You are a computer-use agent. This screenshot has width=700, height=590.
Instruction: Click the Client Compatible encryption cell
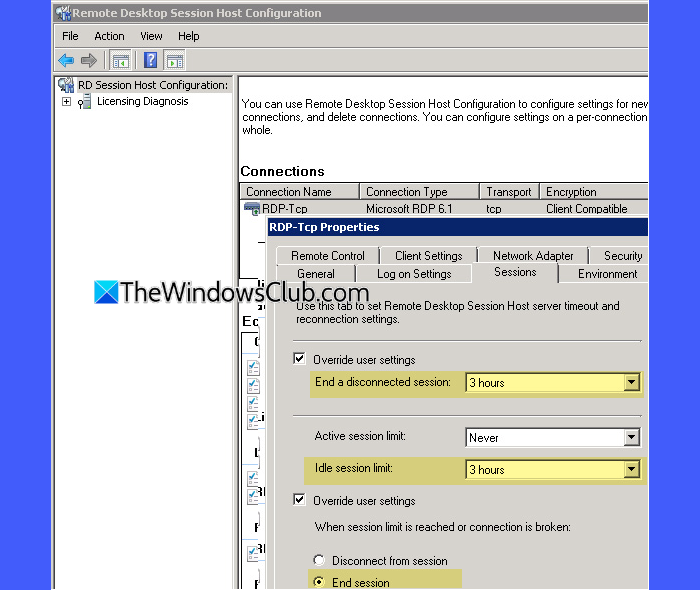[587, 208]
